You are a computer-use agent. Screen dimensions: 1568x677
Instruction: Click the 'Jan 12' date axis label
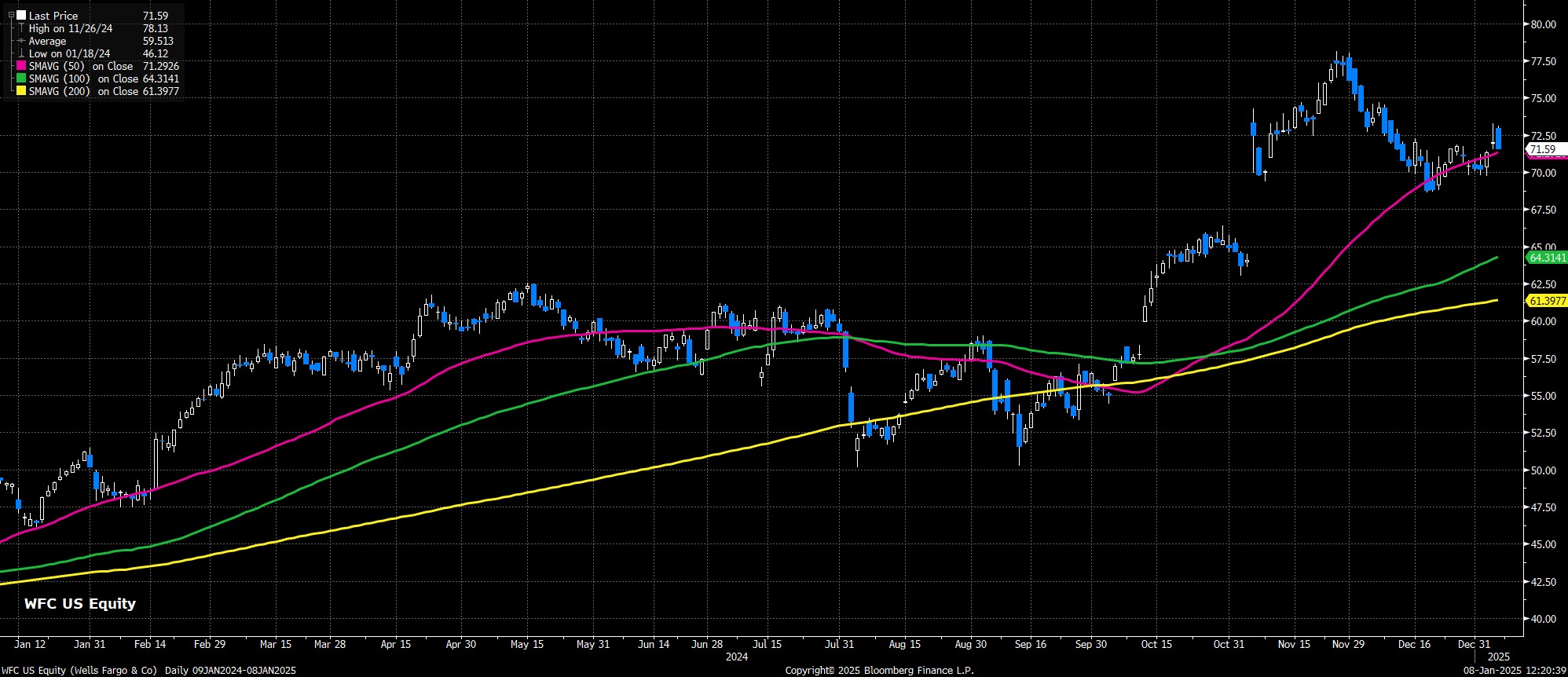(30, 644)
